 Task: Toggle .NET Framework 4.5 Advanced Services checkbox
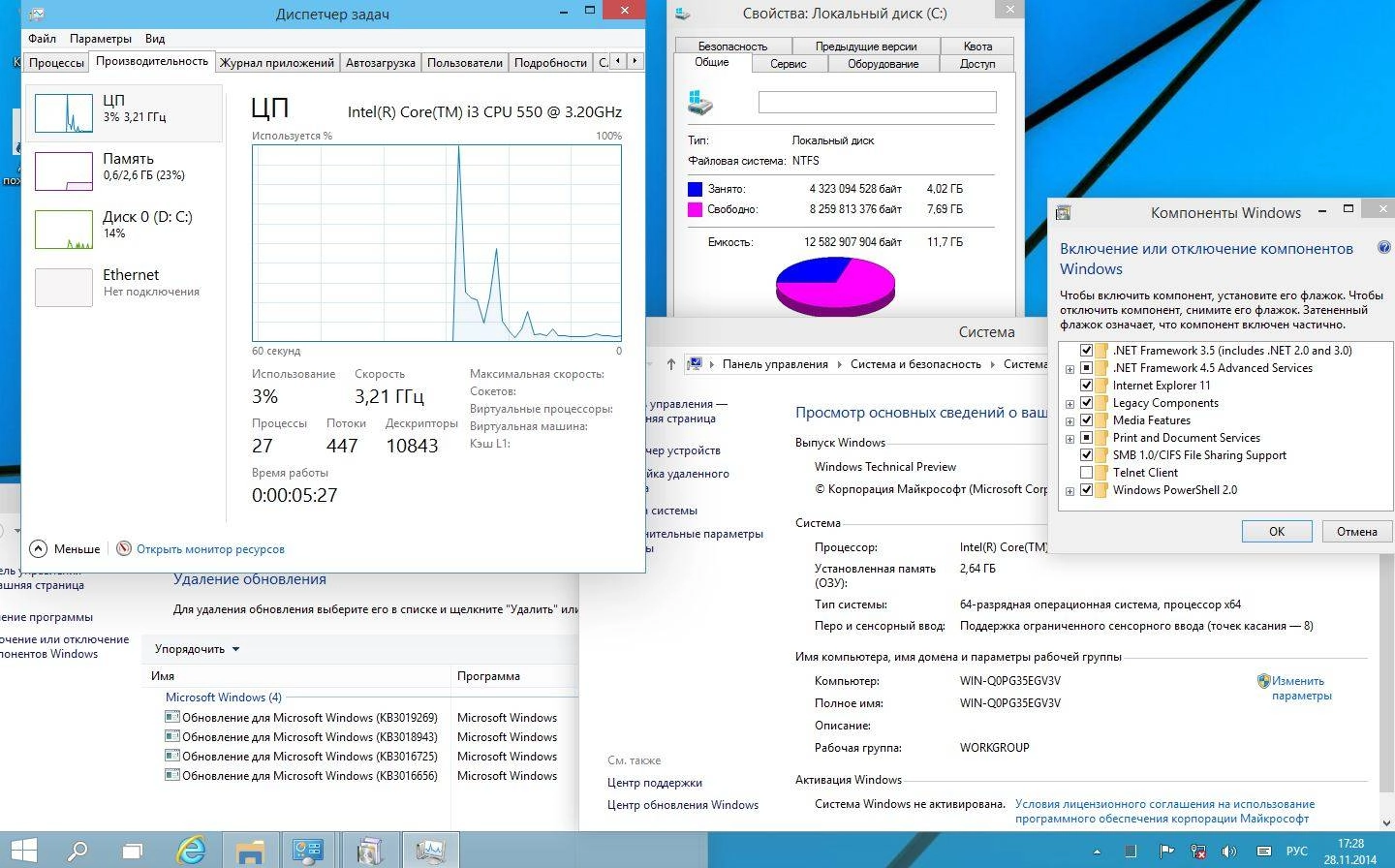click(1086, 368)
